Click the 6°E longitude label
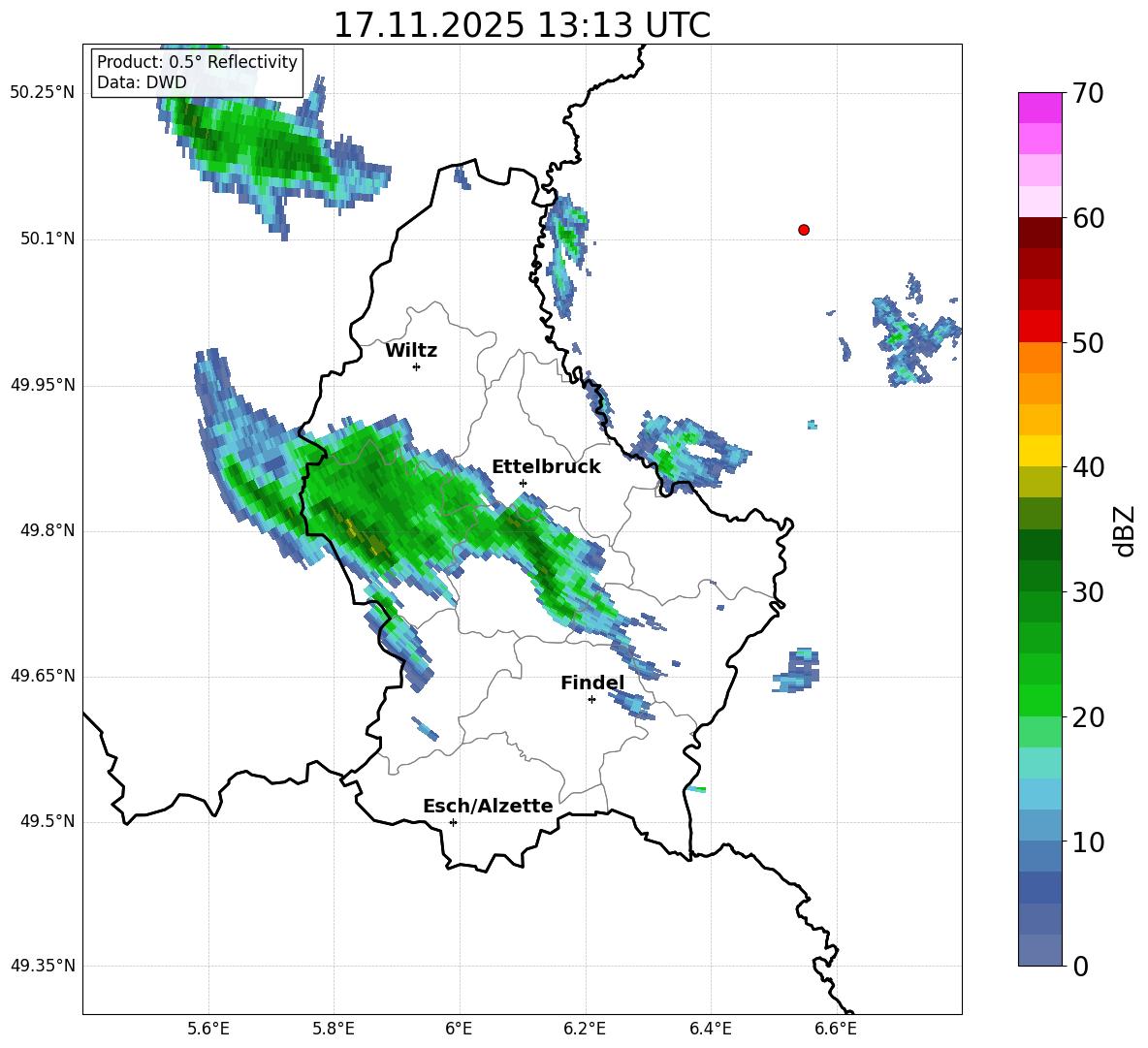The image size is (1148, 1048). (459, 1029)
